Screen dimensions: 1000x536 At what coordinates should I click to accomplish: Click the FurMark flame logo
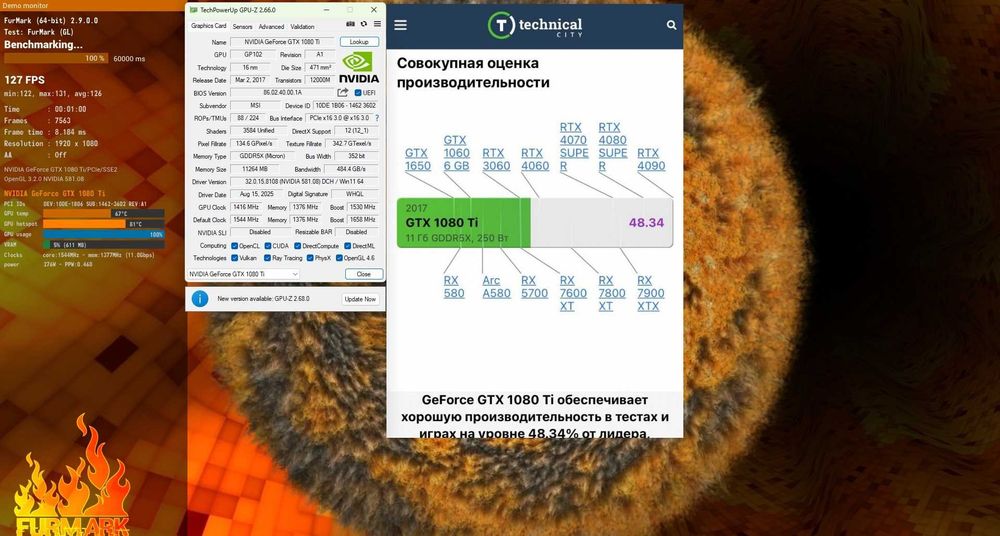(x=72, y=475)
